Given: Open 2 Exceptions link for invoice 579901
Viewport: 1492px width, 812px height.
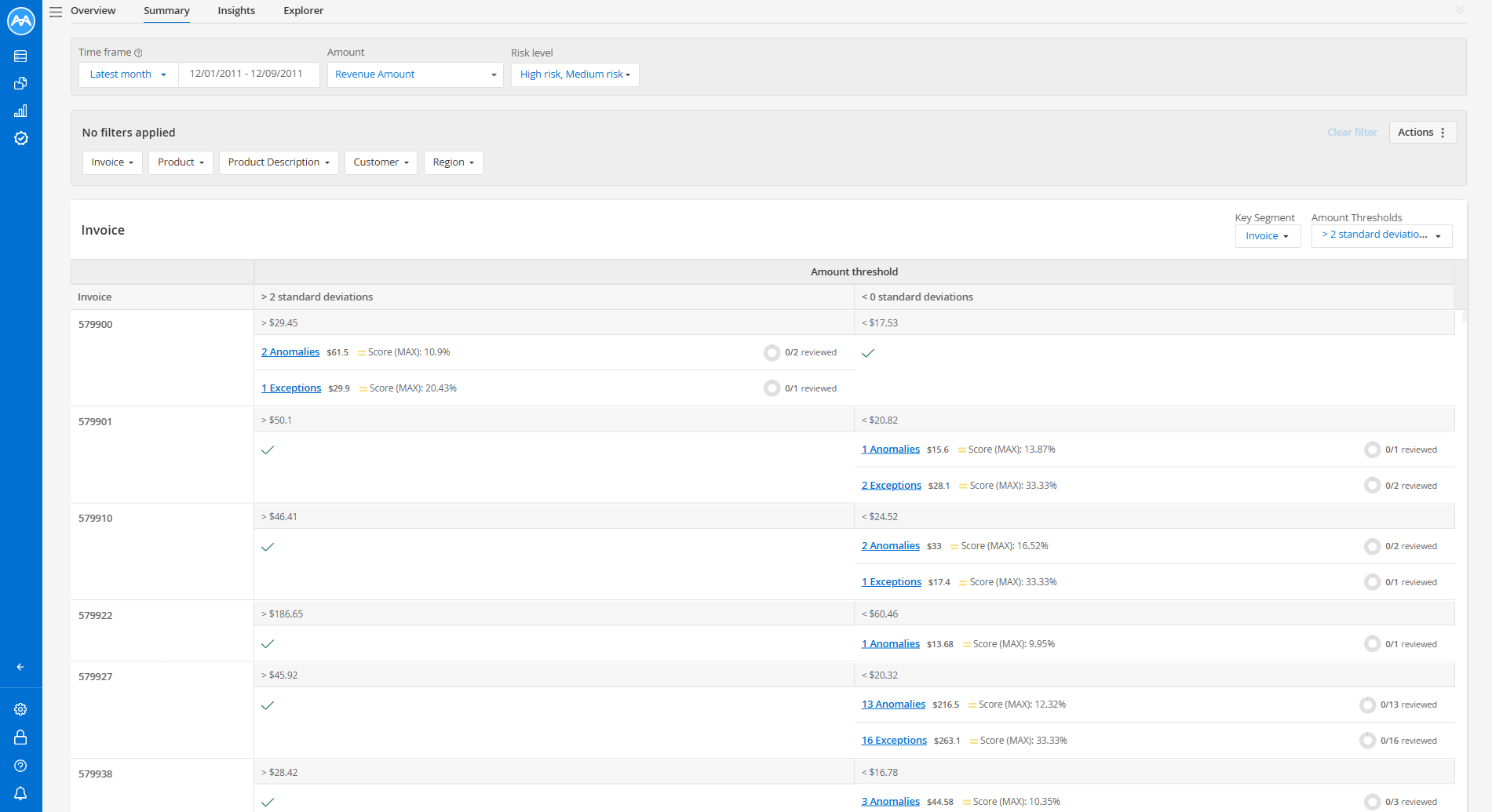Looking at the screenshot, I should click(892, 486).
